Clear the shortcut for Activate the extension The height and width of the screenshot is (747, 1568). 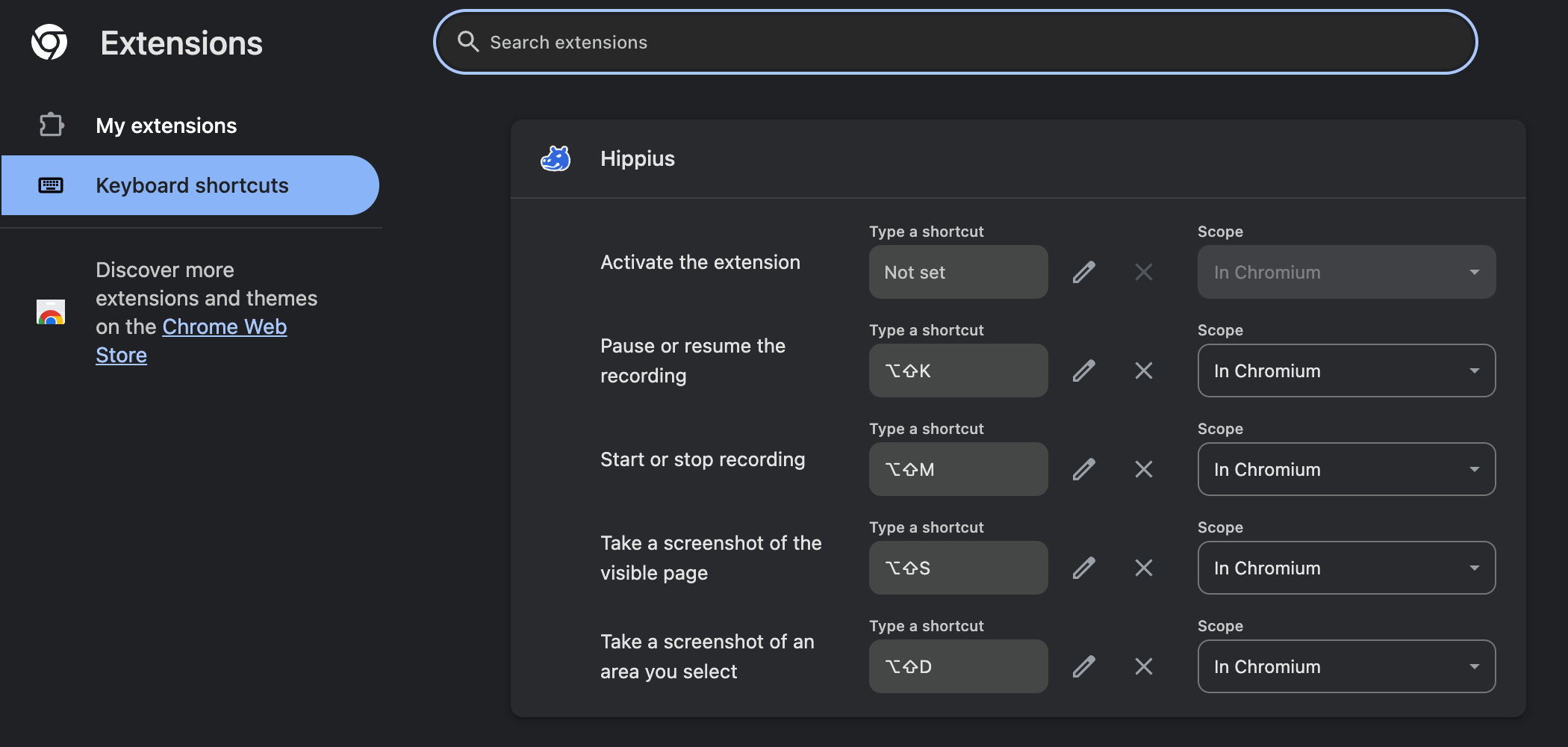pos(1144,272)
